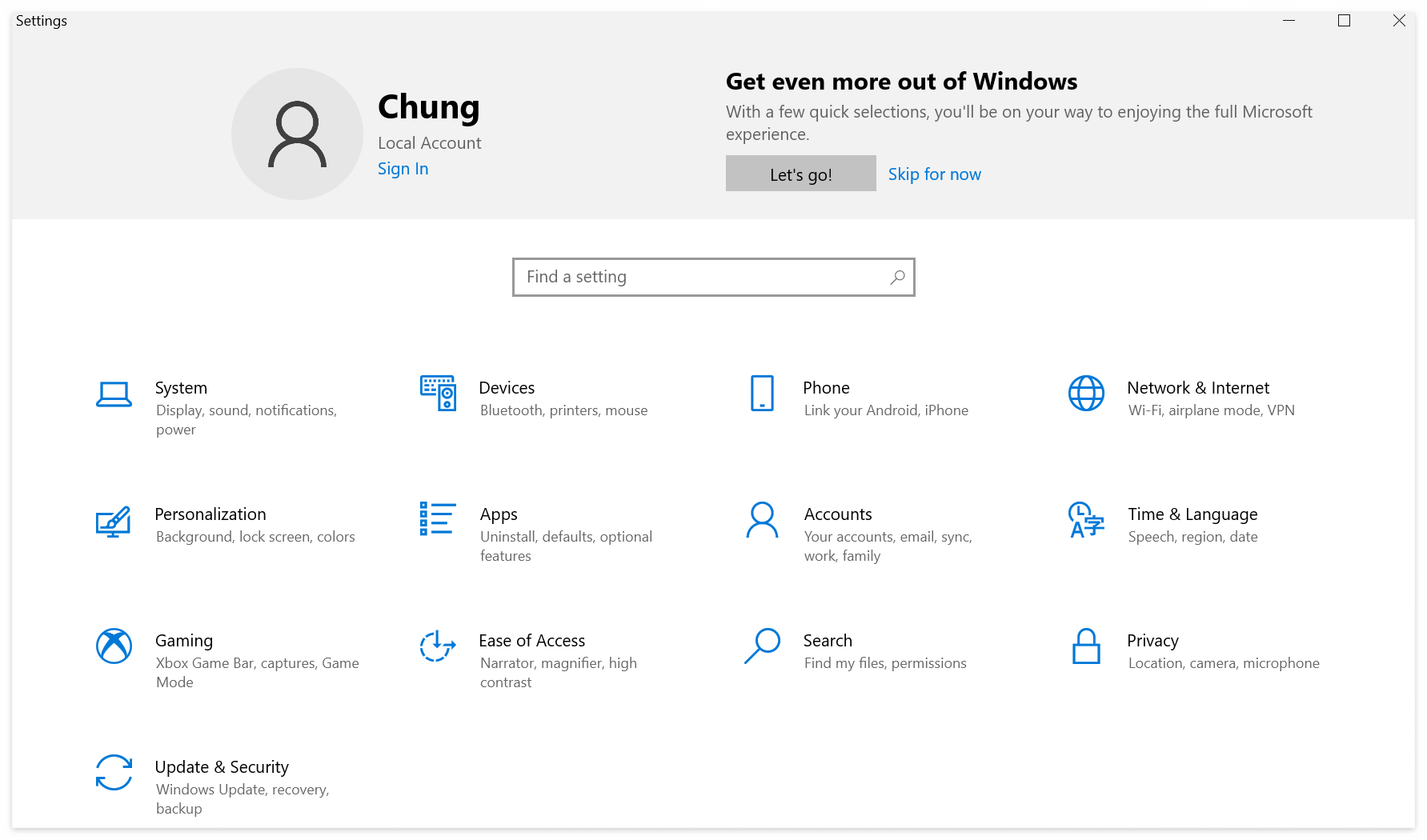Open System settings by its title
The height and width of the screenshot is (840, 1427).
pos(181,388)
